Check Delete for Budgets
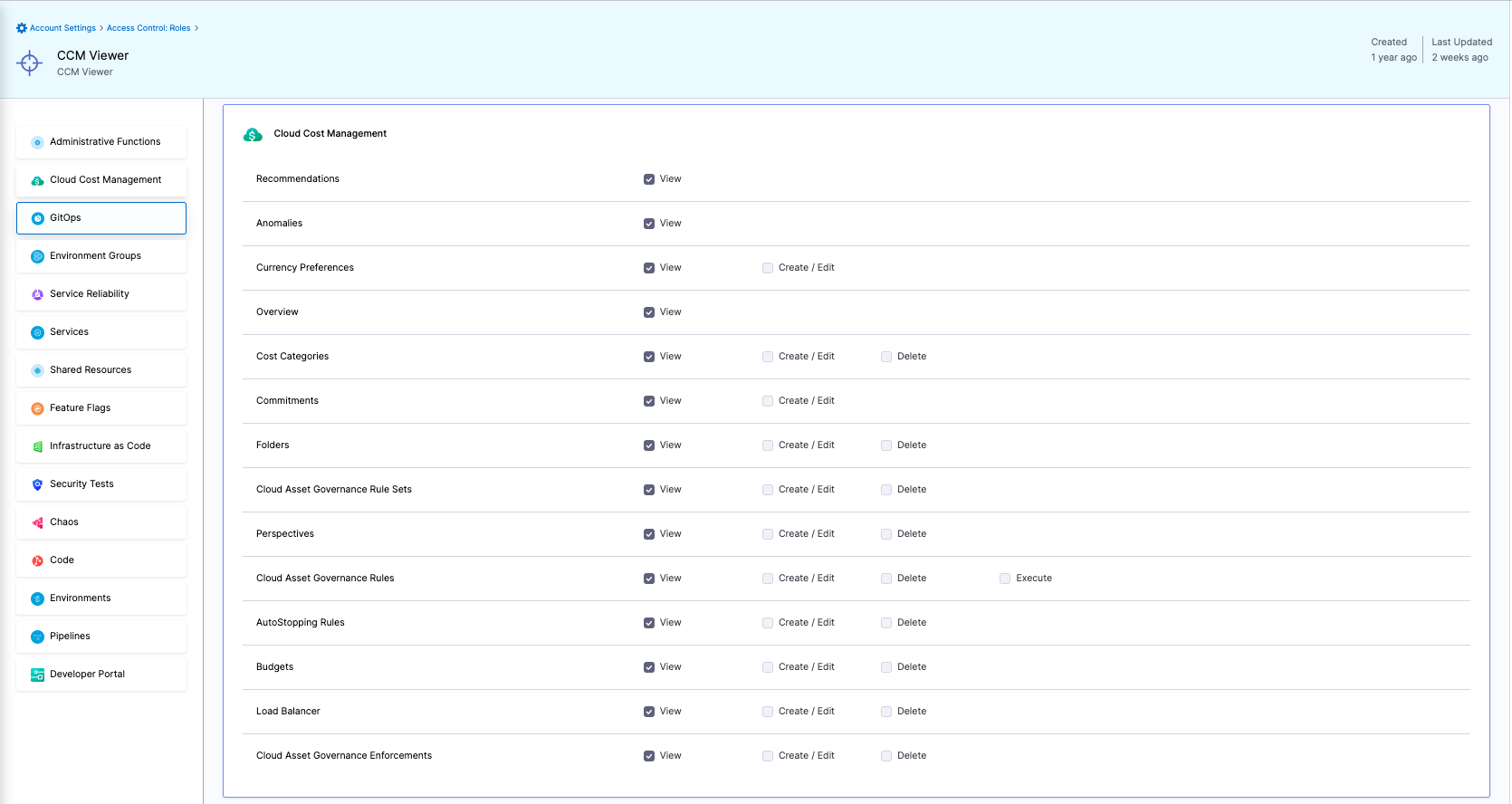The width and height of the screenshot is (1512, 804). tap(886, 667)
